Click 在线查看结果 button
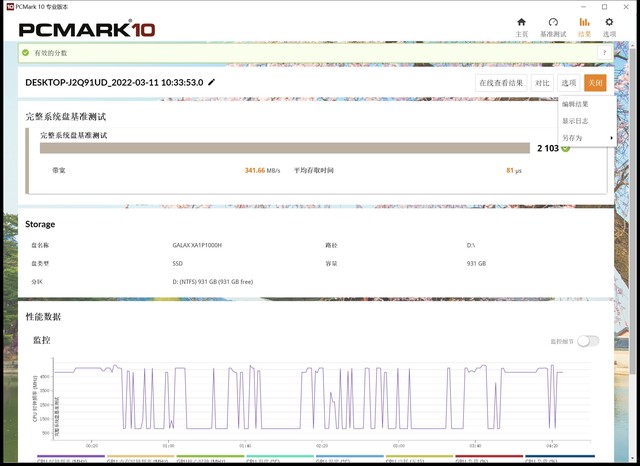640x466 pixels. pos(501,83)
